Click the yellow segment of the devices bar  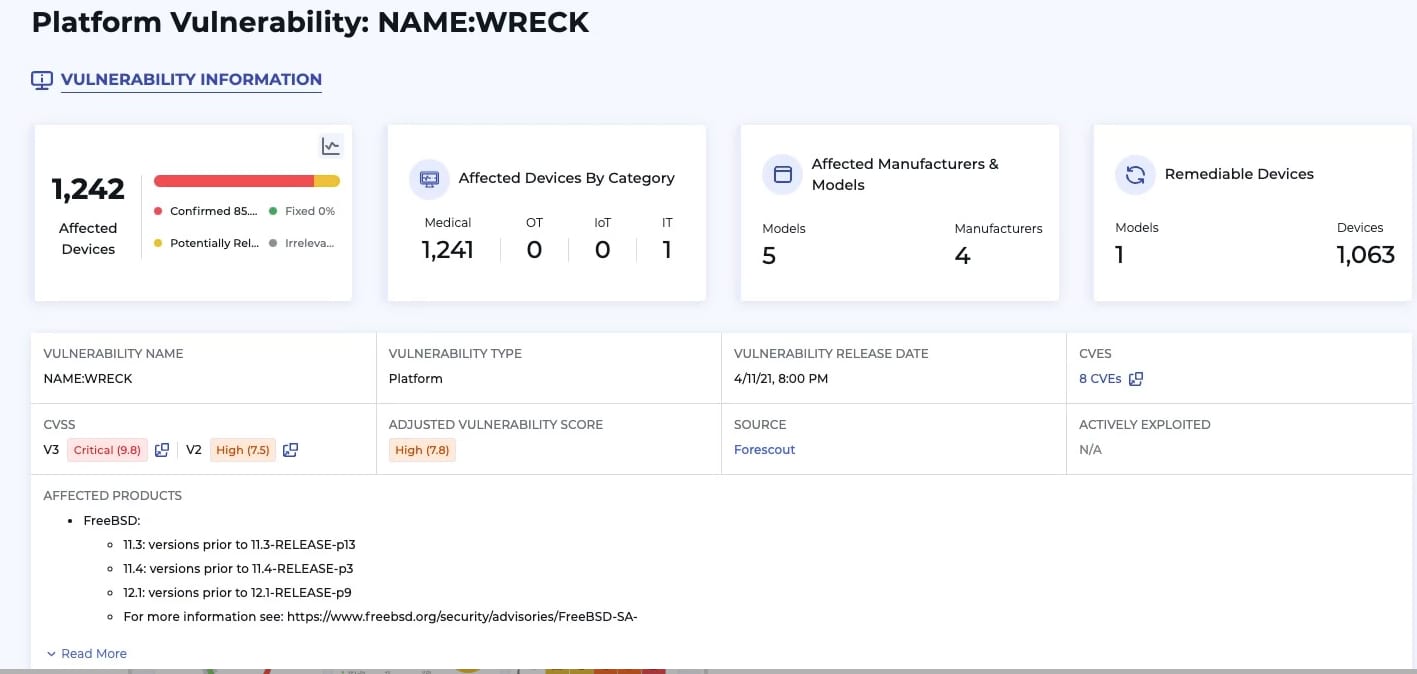tap(327, 181)
